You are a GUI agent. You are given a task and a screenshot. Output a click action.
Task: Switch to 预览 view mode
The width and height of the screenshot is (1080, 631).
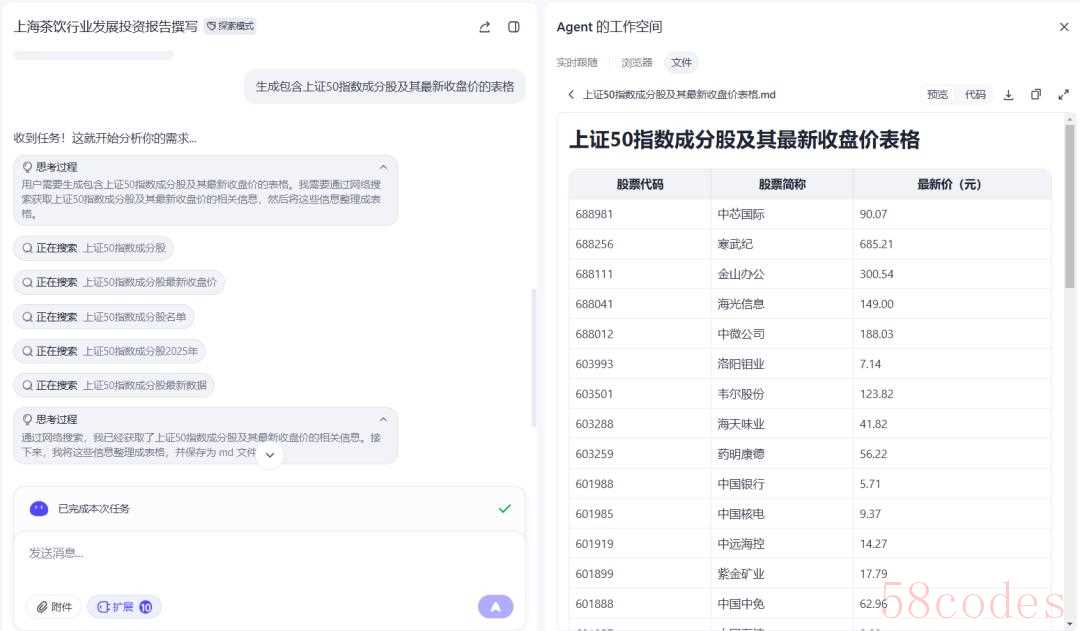point(937,94)
